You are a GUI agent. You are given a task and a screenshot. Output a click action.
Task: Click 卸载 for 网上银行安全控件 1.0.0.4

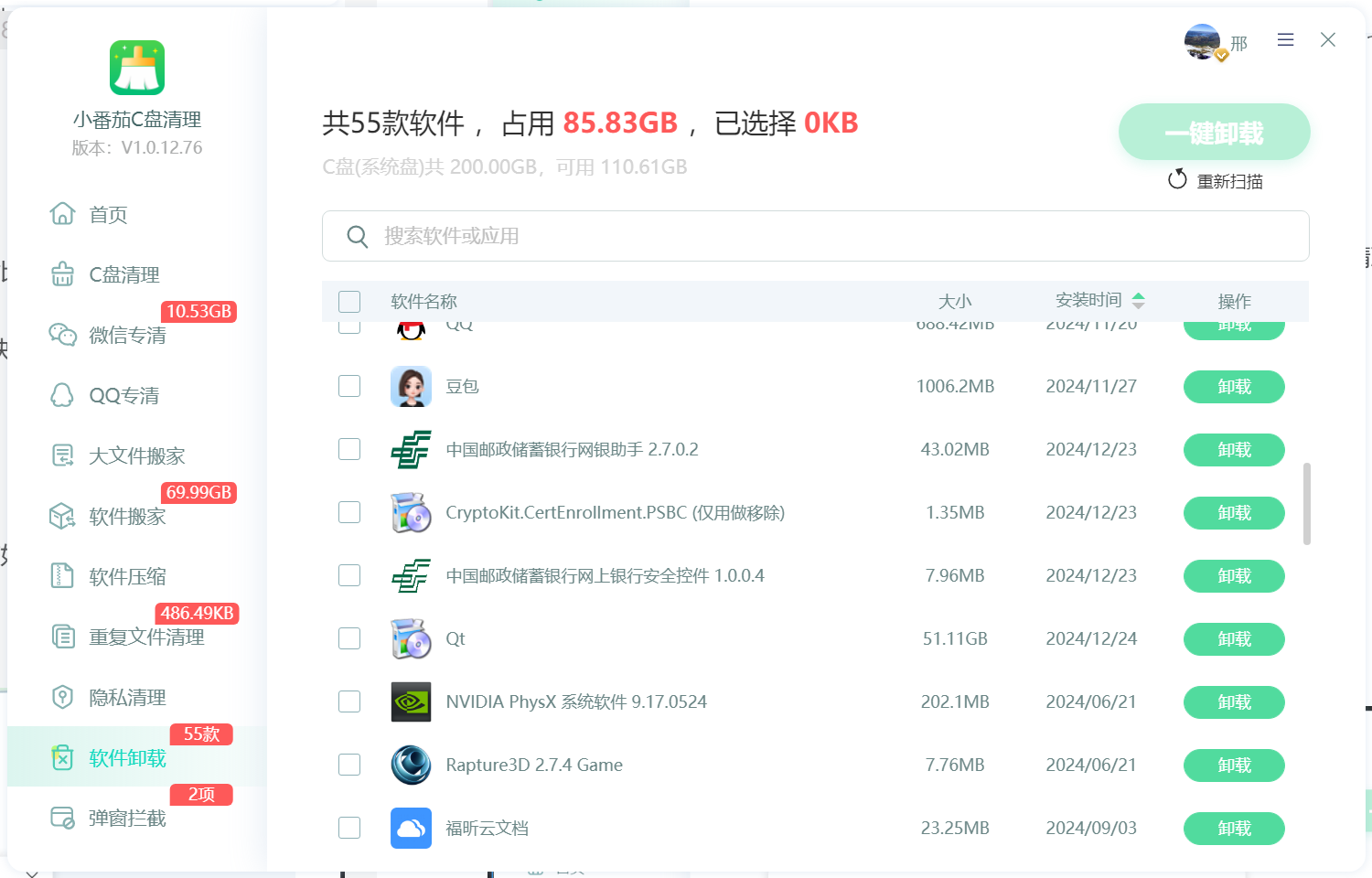(x=1234, y=576)
